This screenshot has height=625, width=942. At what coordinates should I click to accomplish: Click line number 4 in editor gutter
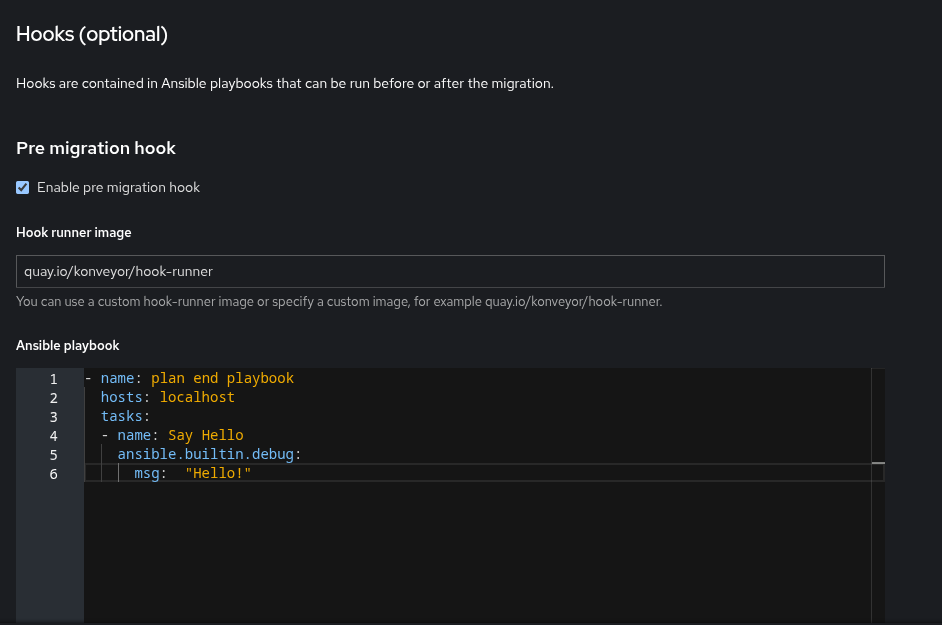click(54, 436)
